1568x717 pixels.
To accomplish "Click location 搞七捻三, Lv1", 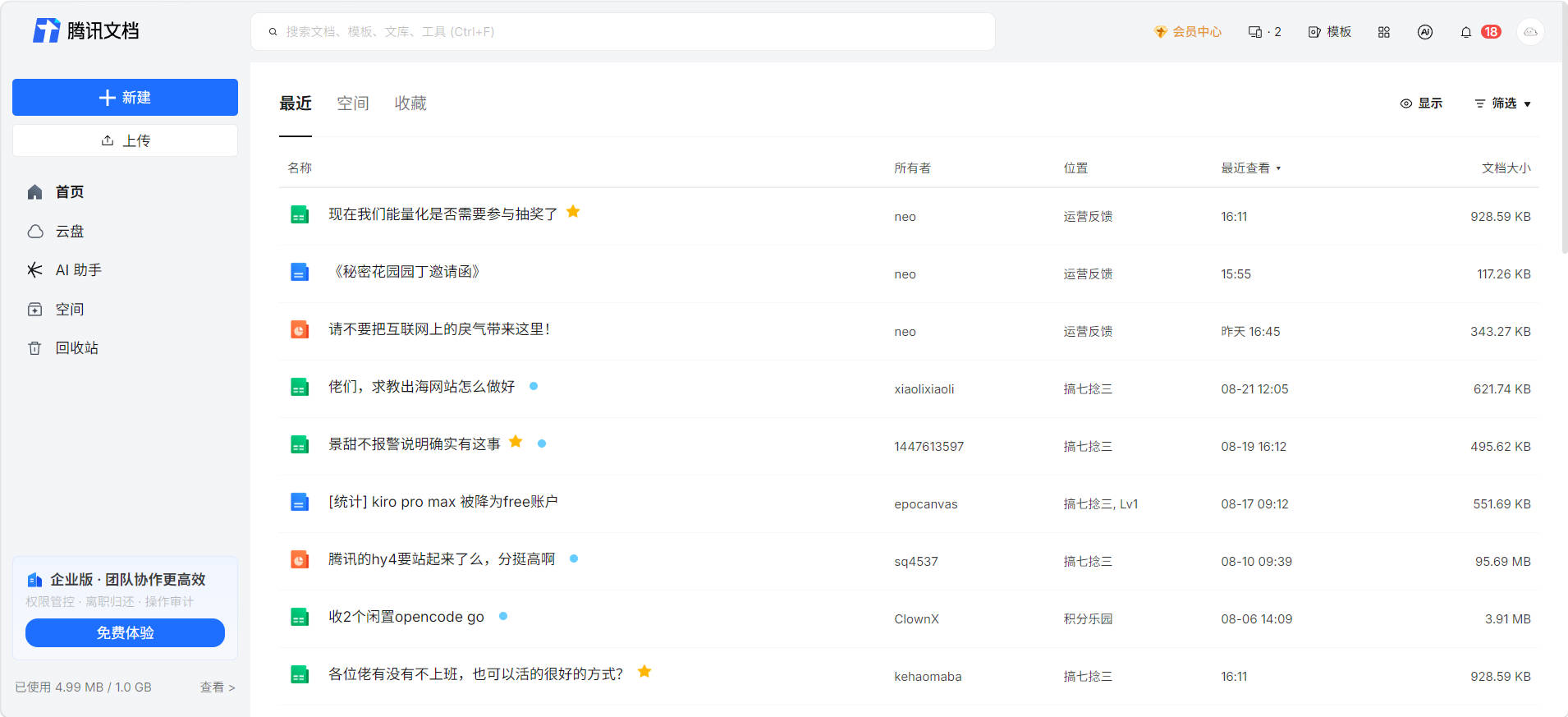I will click(x=1101, y=504).
